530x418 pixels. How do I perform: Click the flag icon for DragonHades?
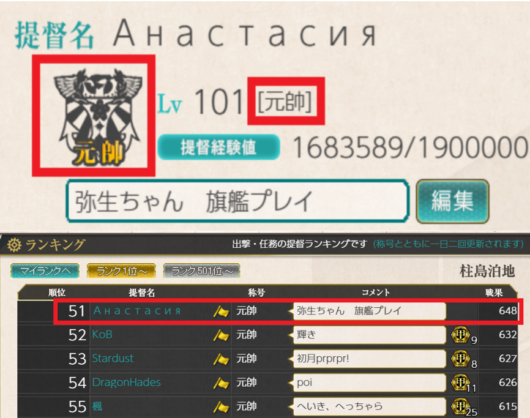pos(221,383)
